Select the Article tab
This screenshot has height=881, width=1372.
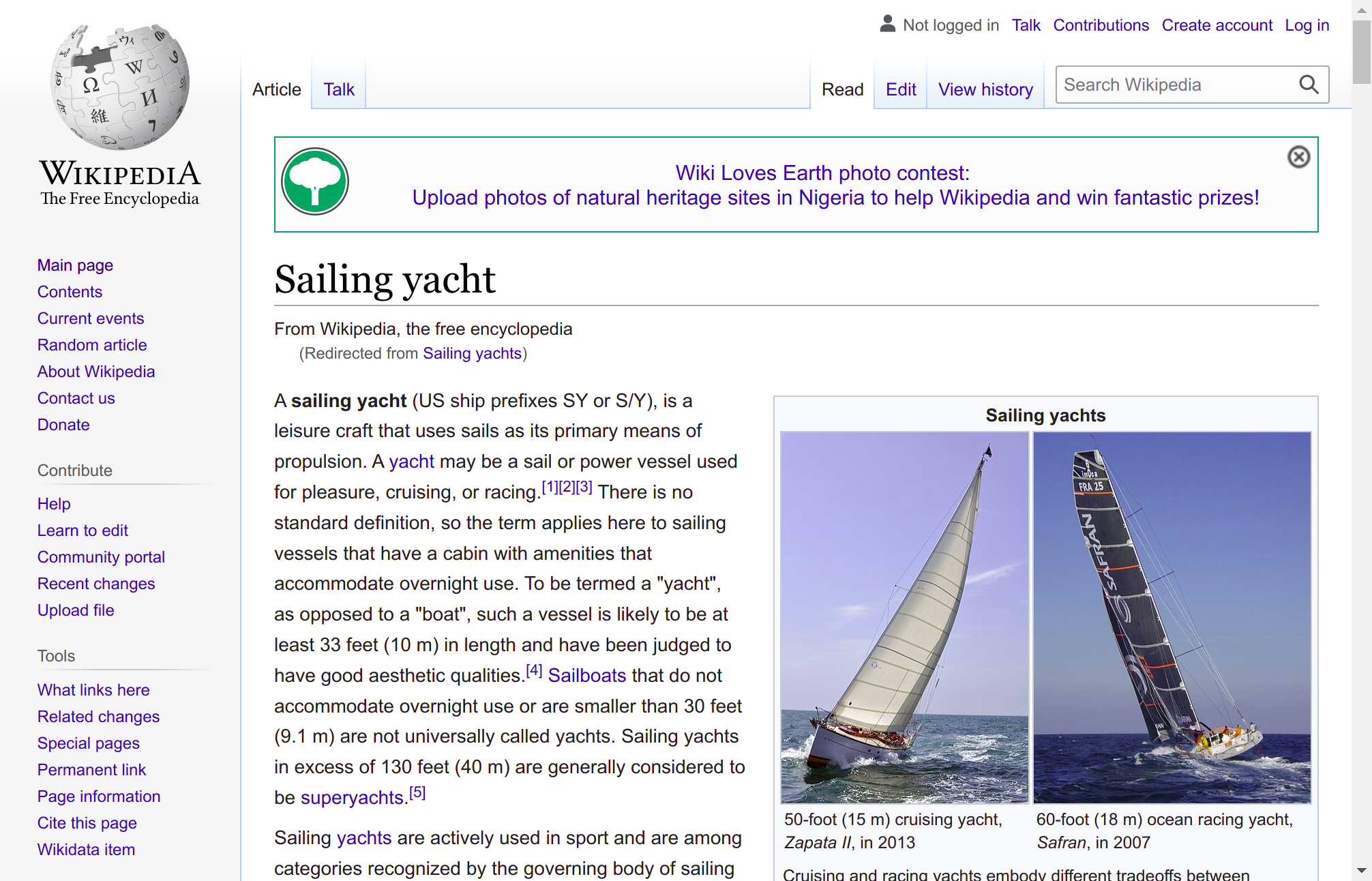pos(277,89)
